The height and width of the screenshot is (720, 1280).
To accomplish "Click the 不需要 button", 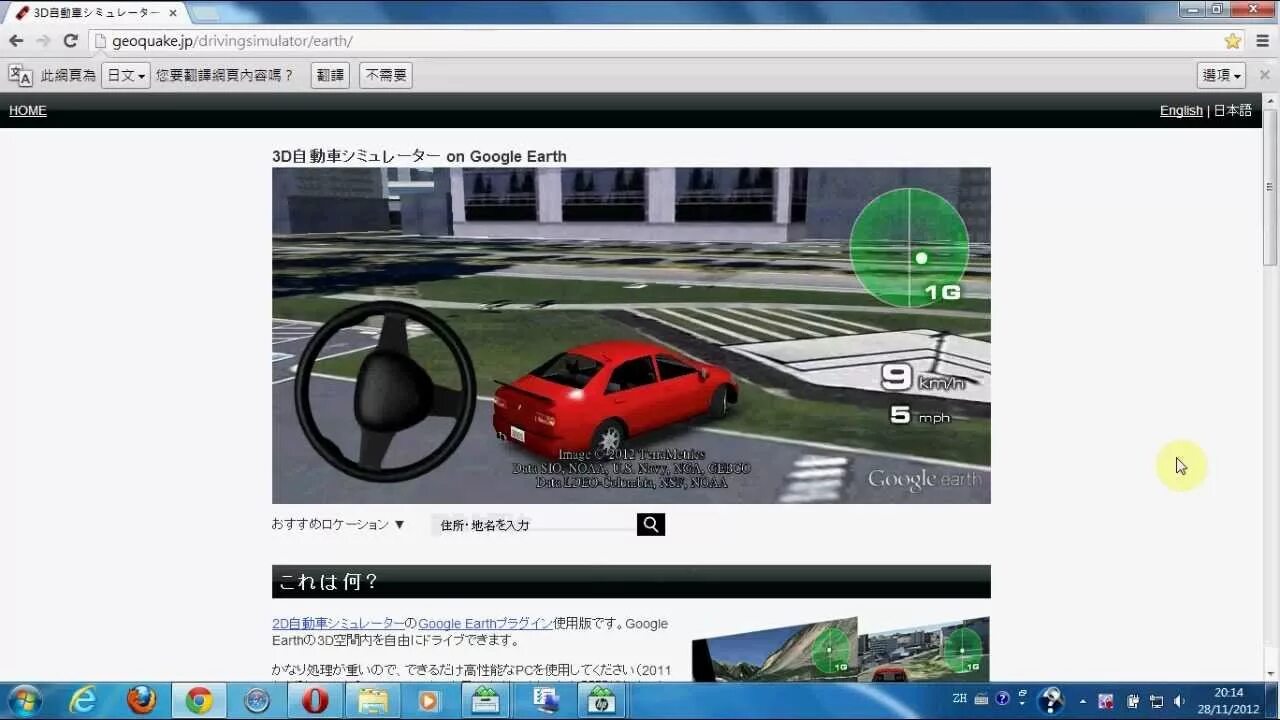I will [385, 75].
